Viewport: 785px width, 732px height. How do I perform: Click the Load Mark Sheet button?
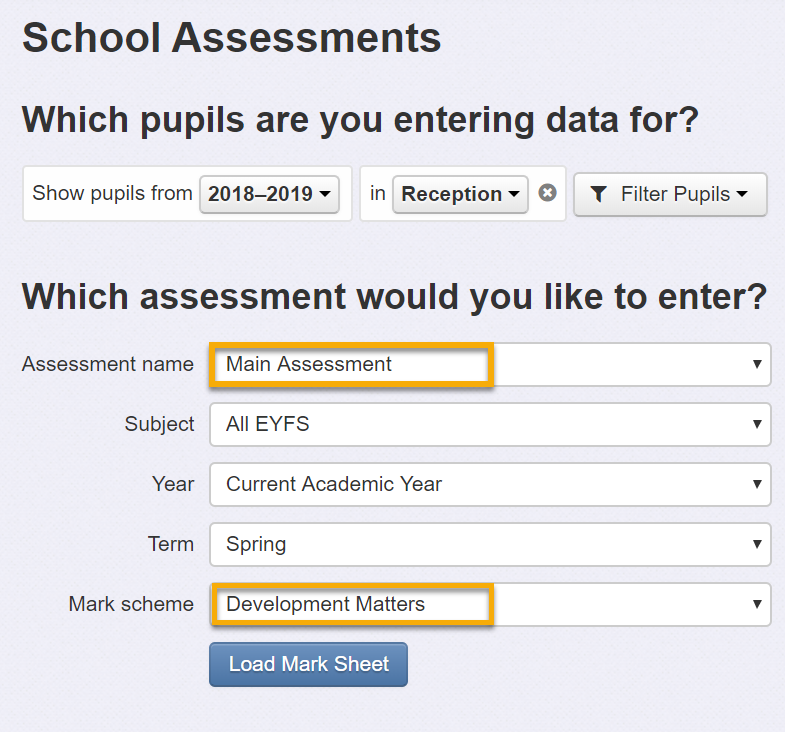[x=308, y=664]
